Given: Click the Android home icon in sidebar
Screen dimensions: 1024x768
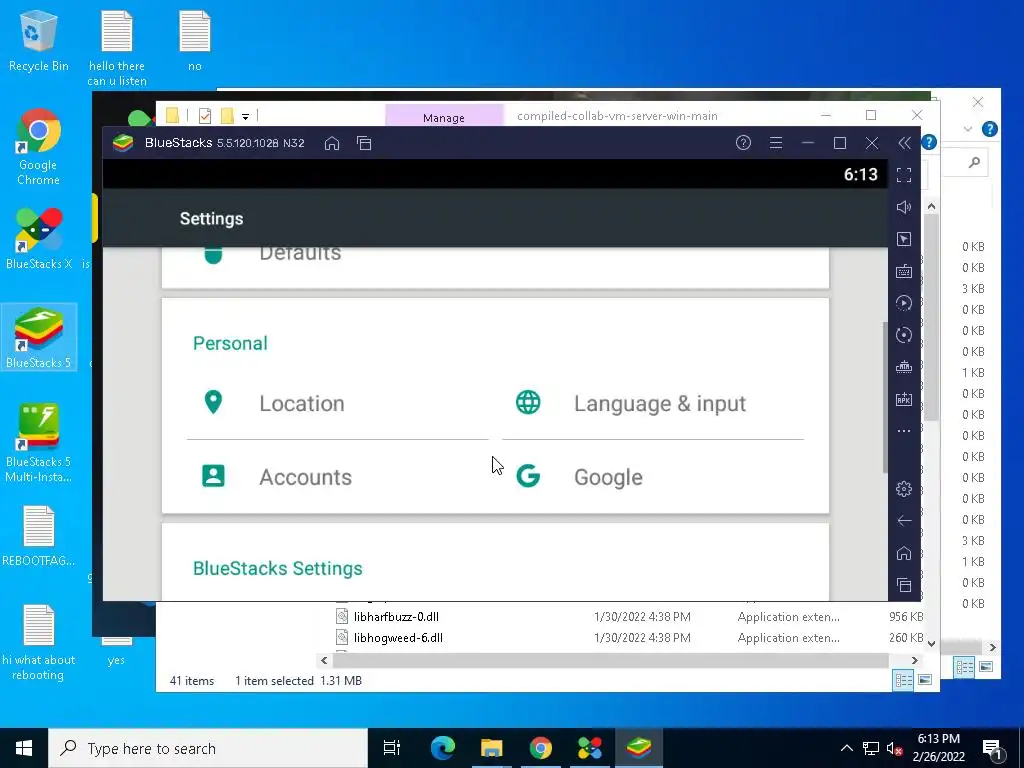Looking at the screenshot, I should tap(904, 553).
